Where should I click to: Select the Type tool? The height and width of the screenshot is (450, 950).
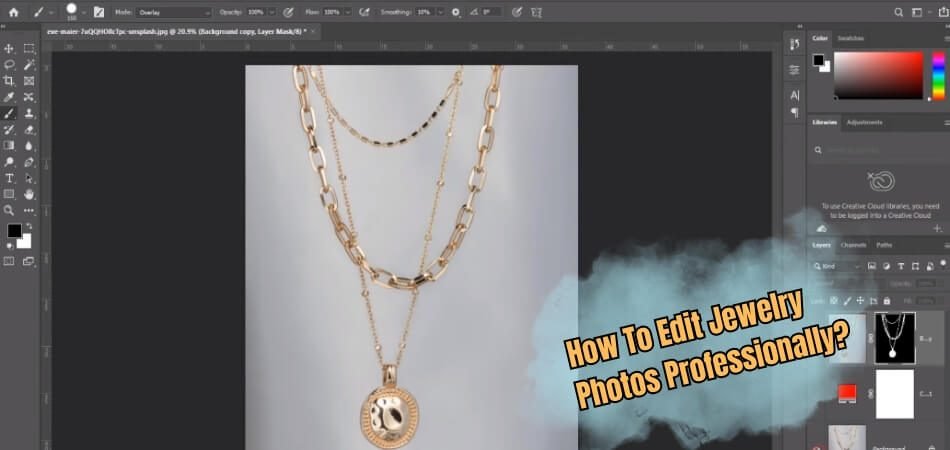point(9,178)
